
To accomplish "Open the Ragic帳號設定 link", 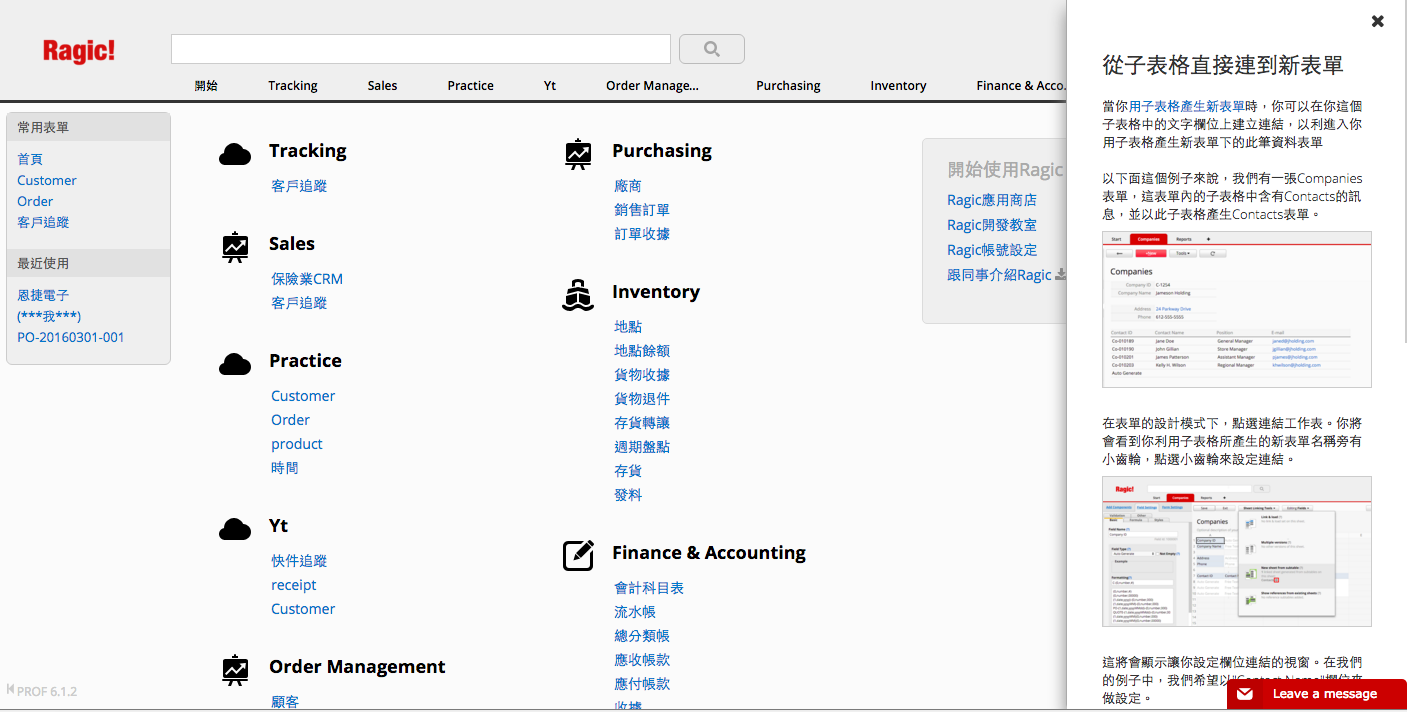I will [992, 250].
